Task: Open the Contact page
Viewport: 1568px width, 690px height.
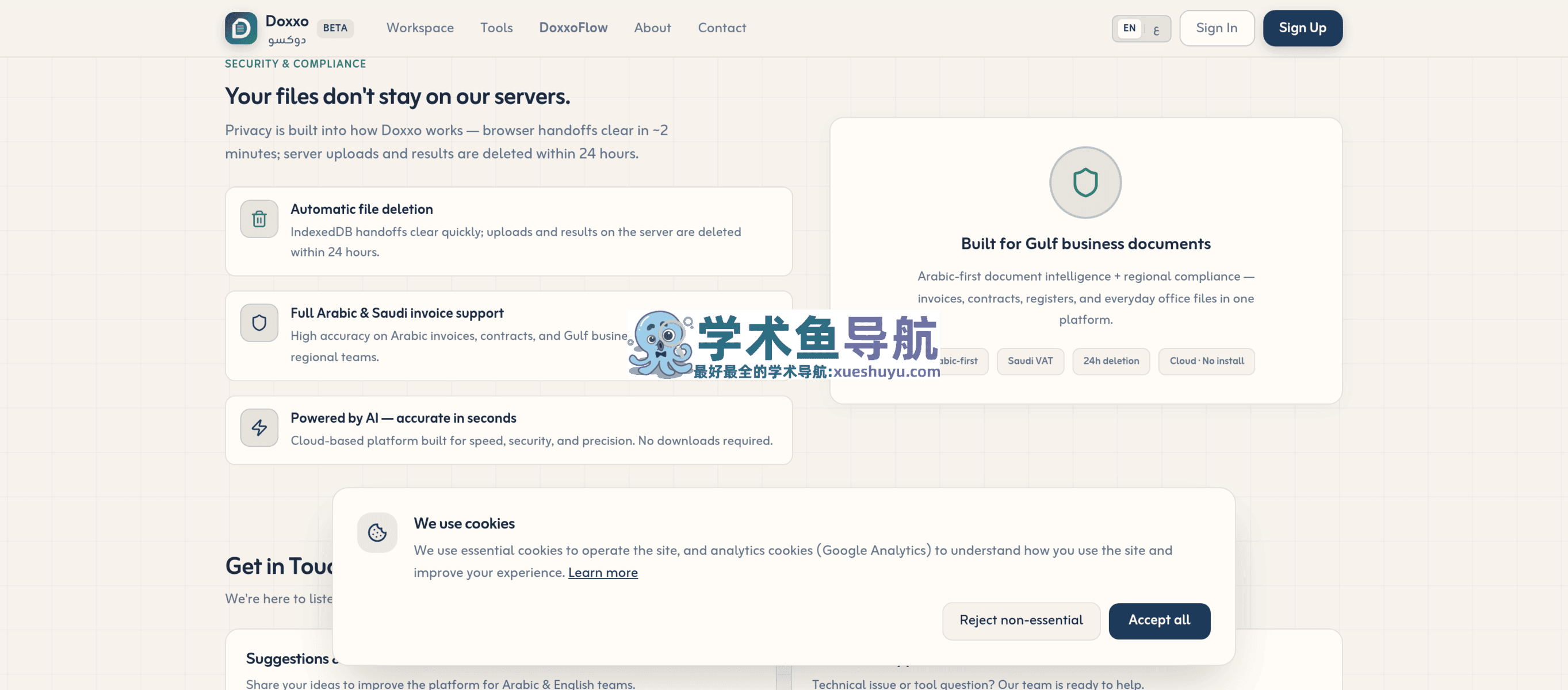Action: click(x=722, y=28)
